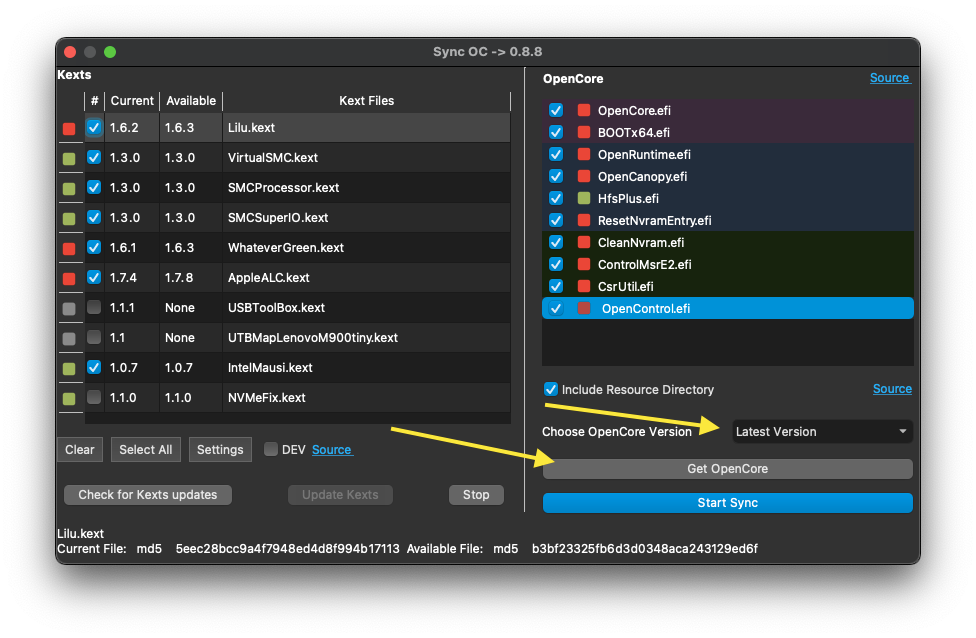This screenshot has height=638, width=976.
Task: Select the IntelMausi.kext file name
Action: point(270,368)
